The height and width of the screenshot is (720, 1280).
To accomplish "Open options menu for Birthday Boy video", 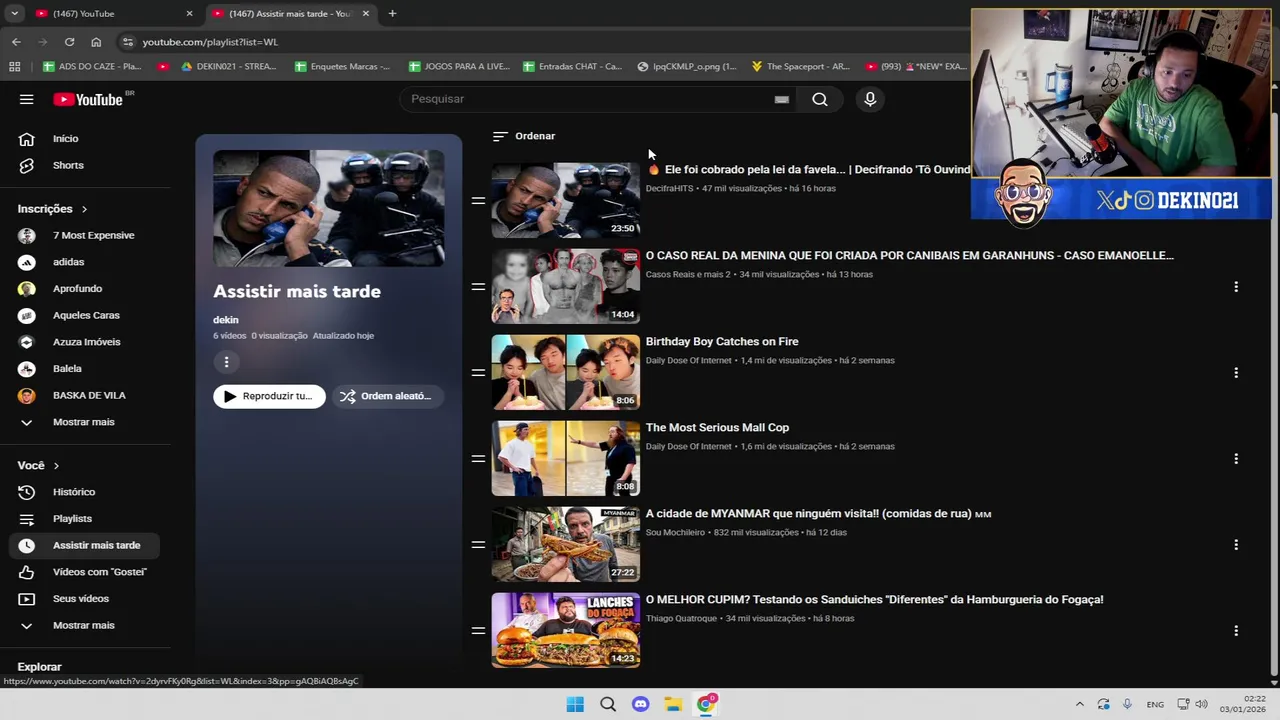I will pos(1236,373).
